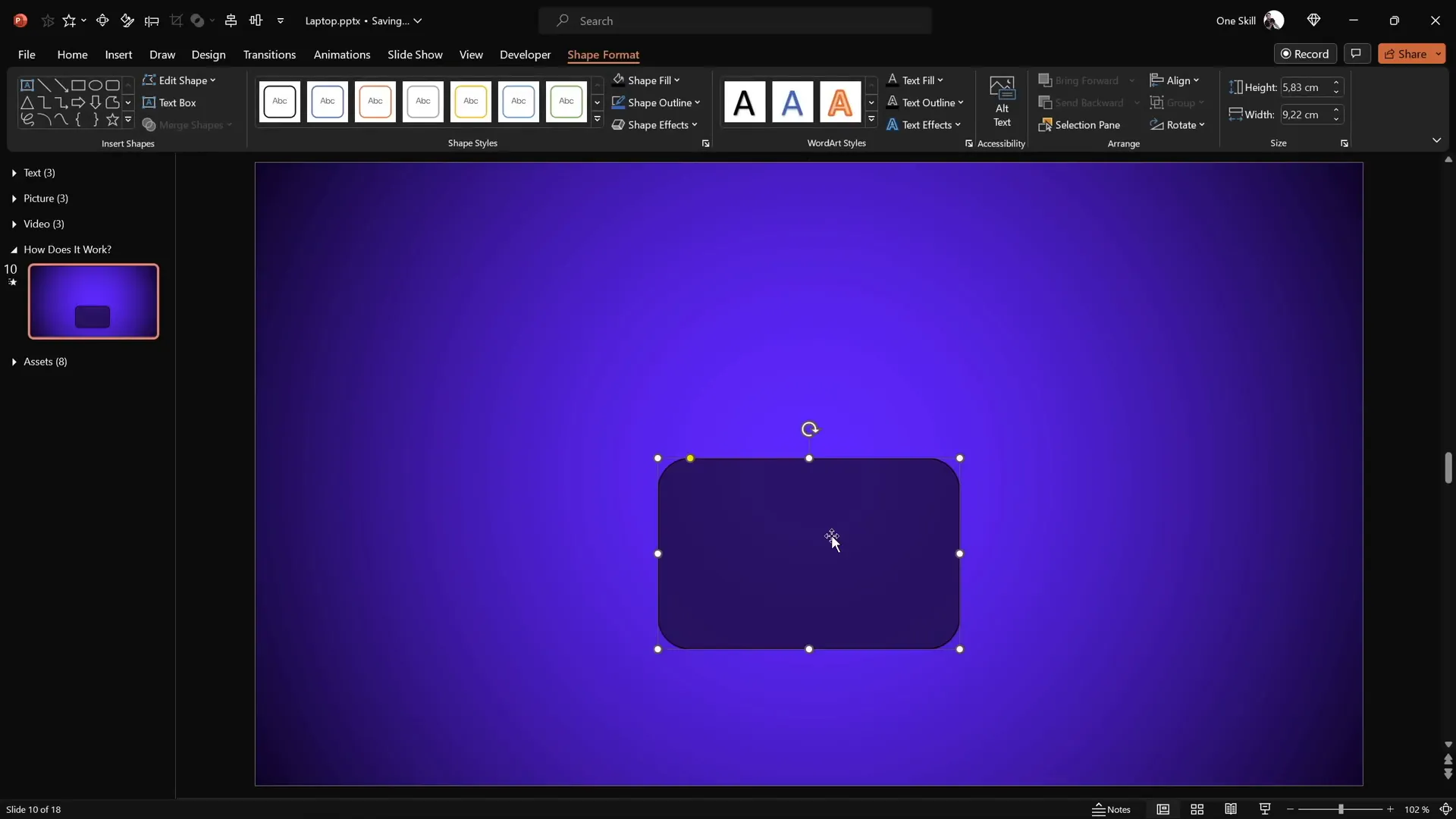Open the Shape Effects menu
1456x819 pixels.
pos(655,125)
